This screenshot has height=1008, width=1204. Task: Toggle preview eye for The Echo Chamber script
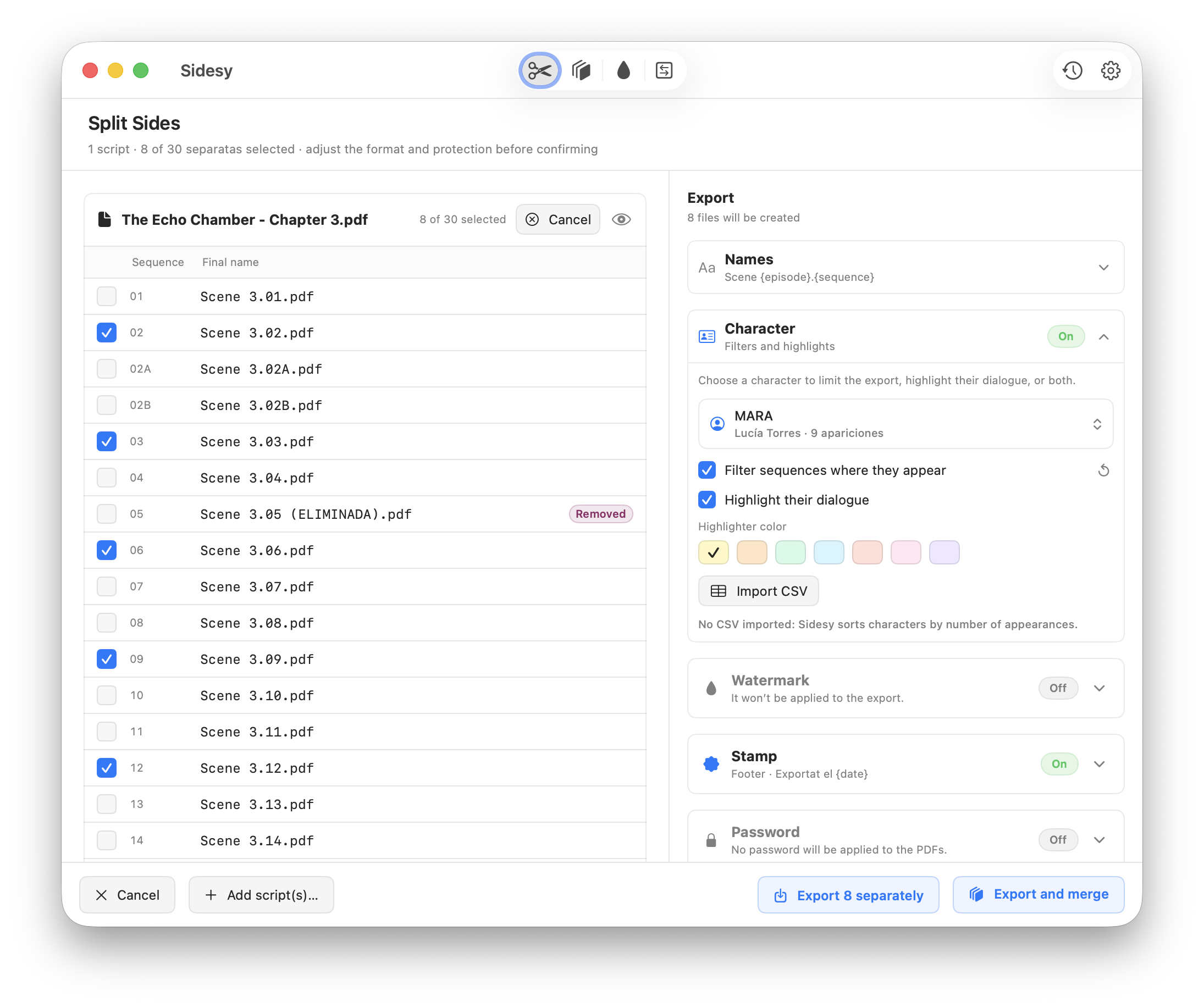point(621,219)
